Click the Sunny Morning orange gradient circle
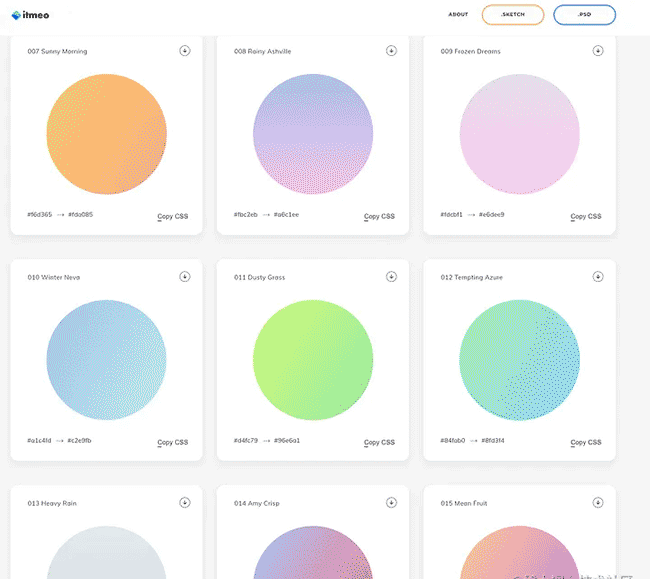Viewport: 650px width, 579px height. (x=107, y=134)
